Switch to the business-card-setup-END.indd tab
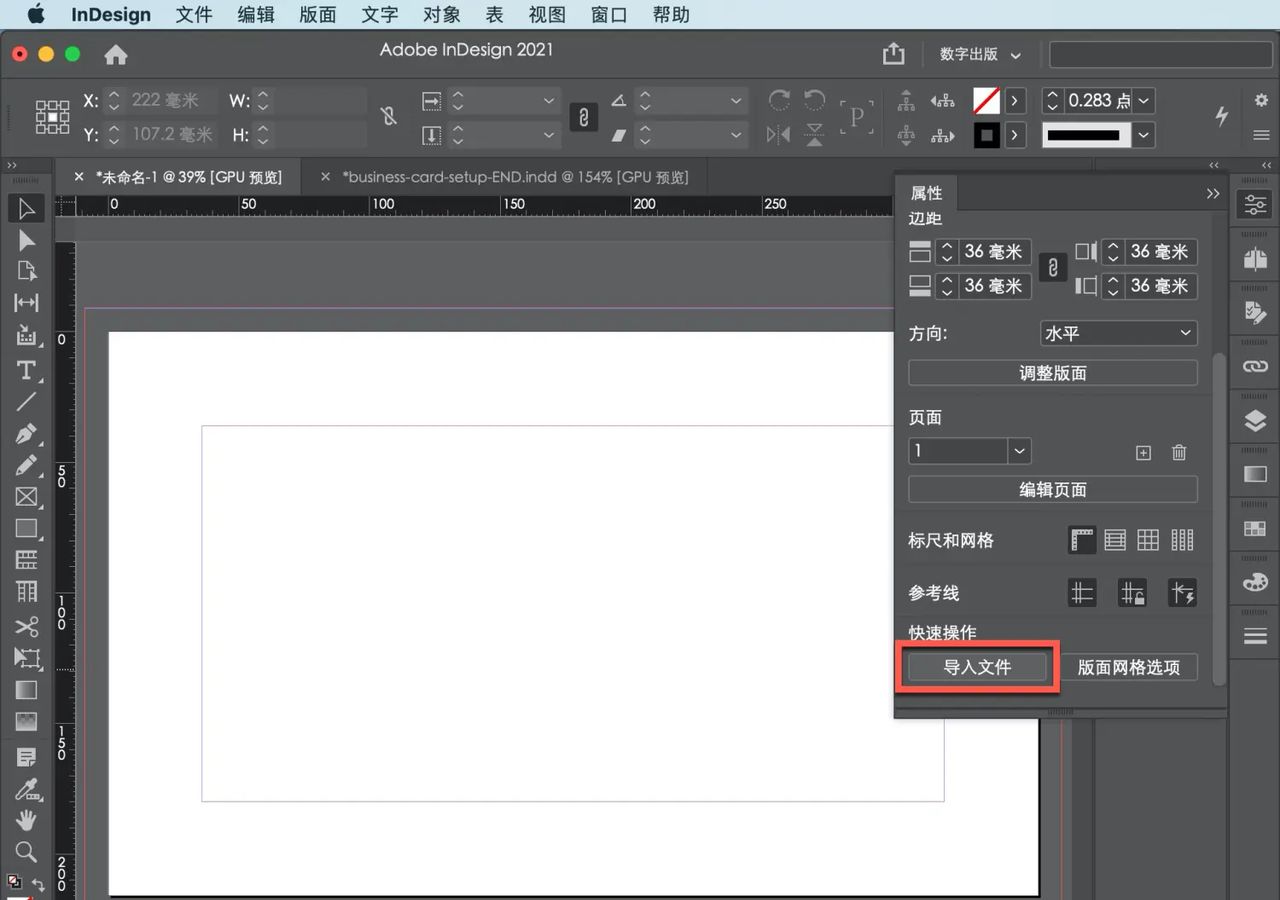Image resolution: width=1280 pixels, height=900 pixels. [516, 176]
